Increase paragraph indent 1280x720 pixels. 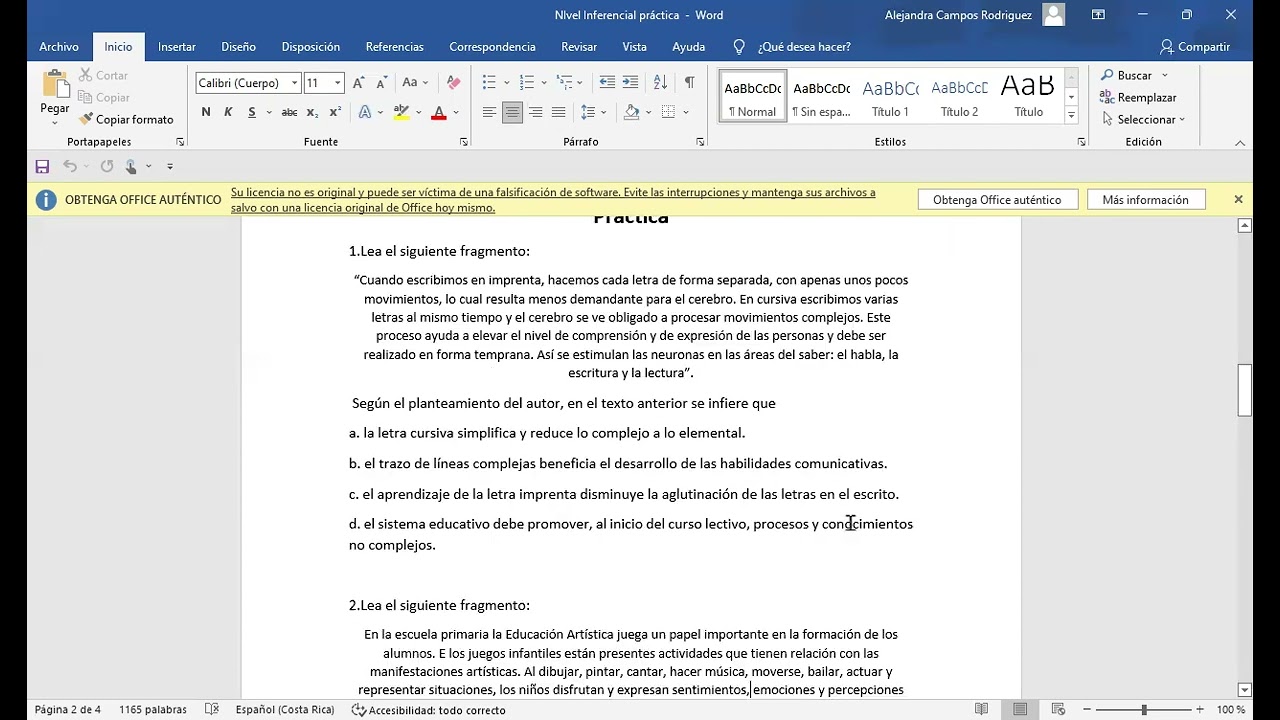pyautogui.click(x=630, y=83)
